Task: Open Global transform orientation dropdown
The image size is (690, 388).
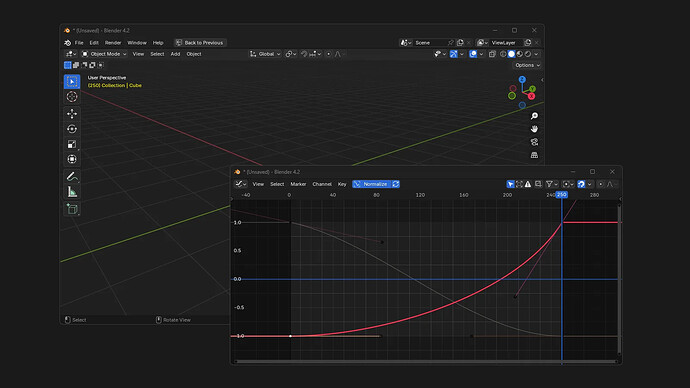Action: click(265, 54)
